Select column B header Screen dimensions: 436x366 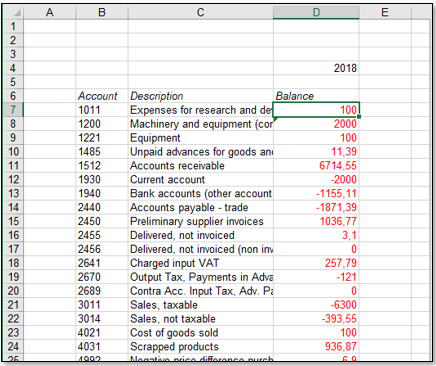click(x=102, y=13)
